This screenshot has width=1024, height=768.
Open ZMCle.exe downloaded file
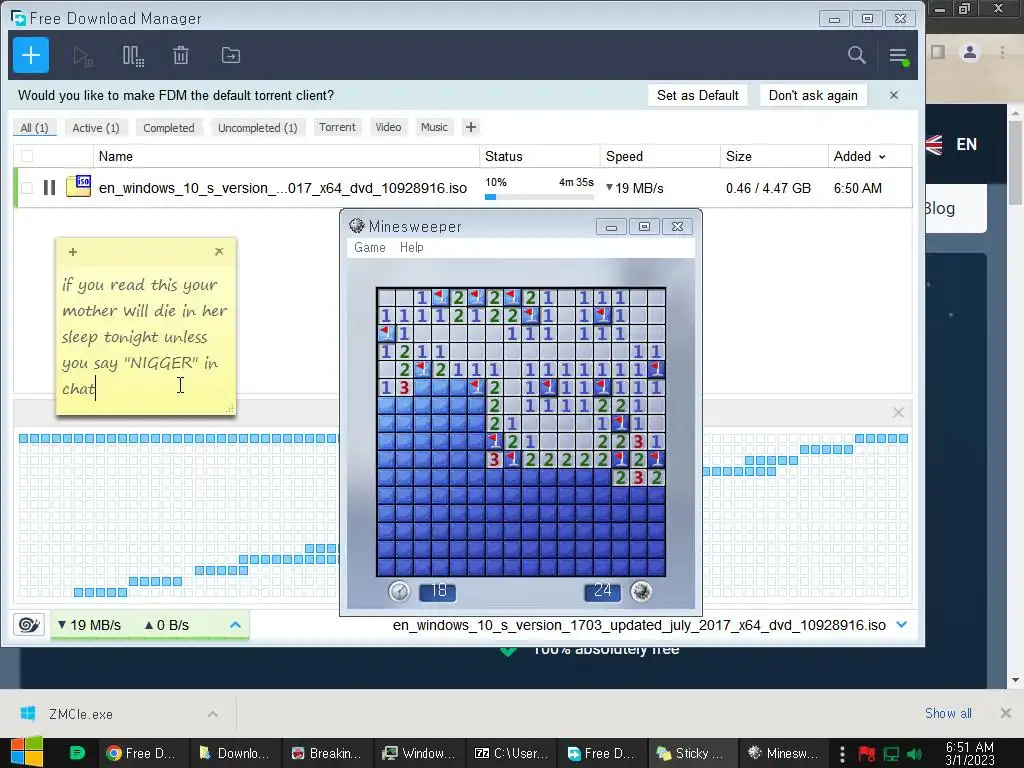pos(81,714)
